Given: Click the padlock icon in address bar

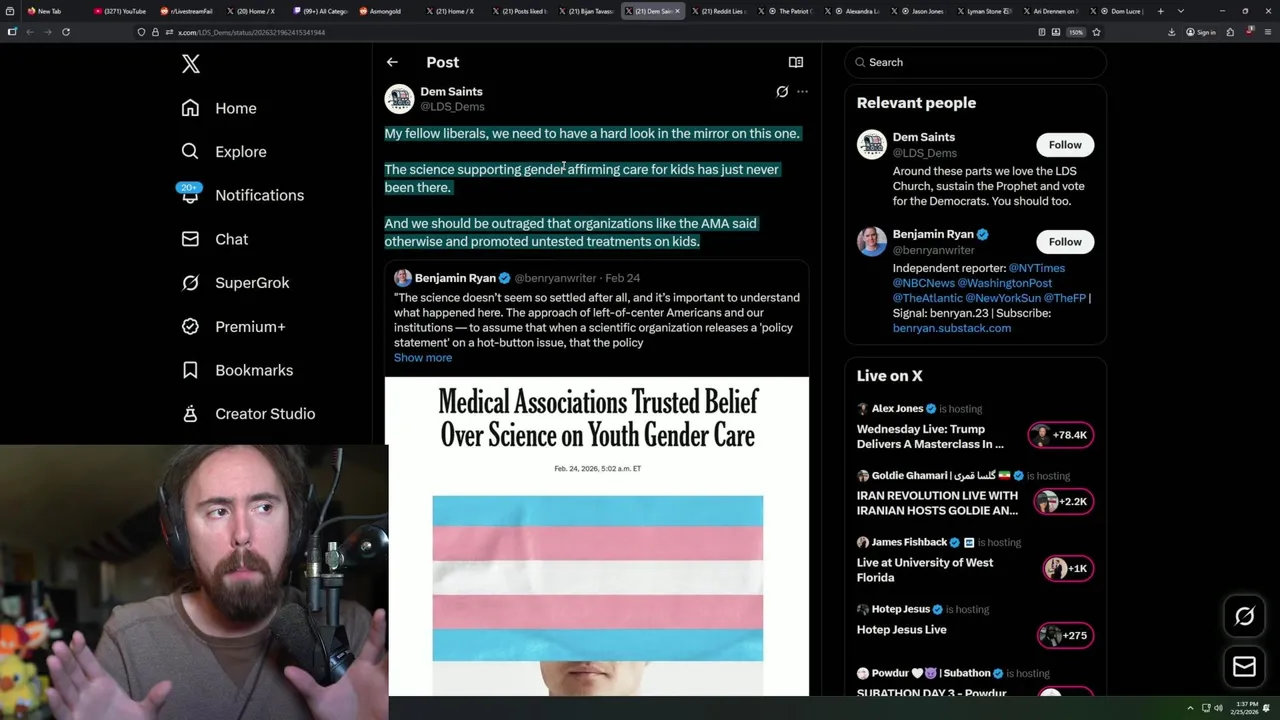Looking at the screenshot, I should (x=155, y=32).
